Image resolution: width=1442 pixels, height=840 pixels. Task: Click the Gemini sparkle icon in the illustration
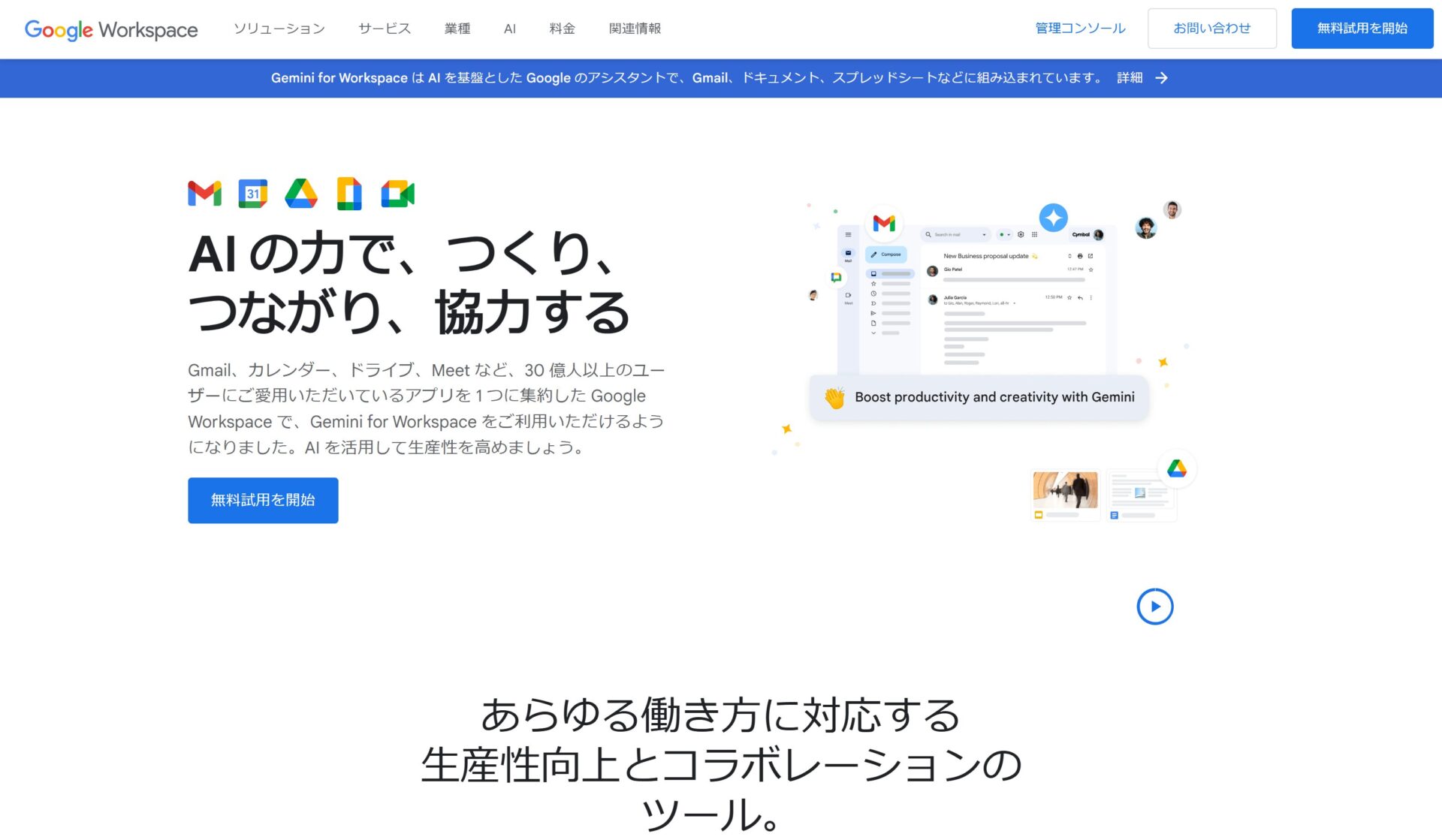1053,218
